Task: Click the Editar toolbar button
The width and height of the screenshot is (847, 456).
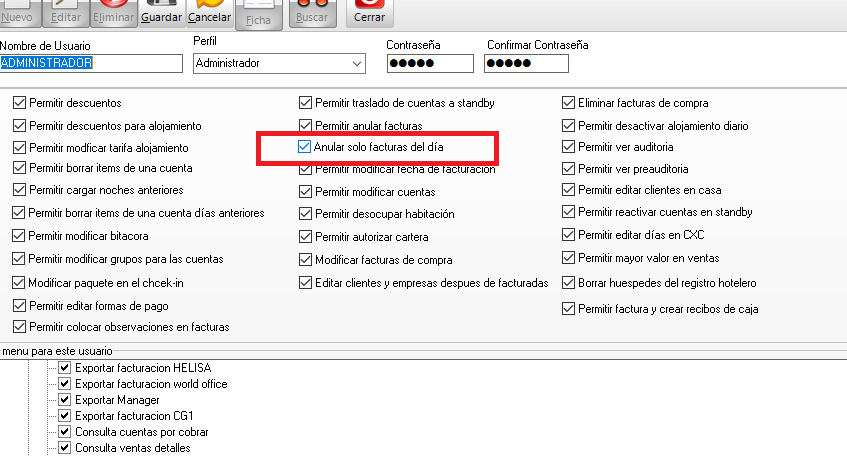Action: (x=66, y=12)
